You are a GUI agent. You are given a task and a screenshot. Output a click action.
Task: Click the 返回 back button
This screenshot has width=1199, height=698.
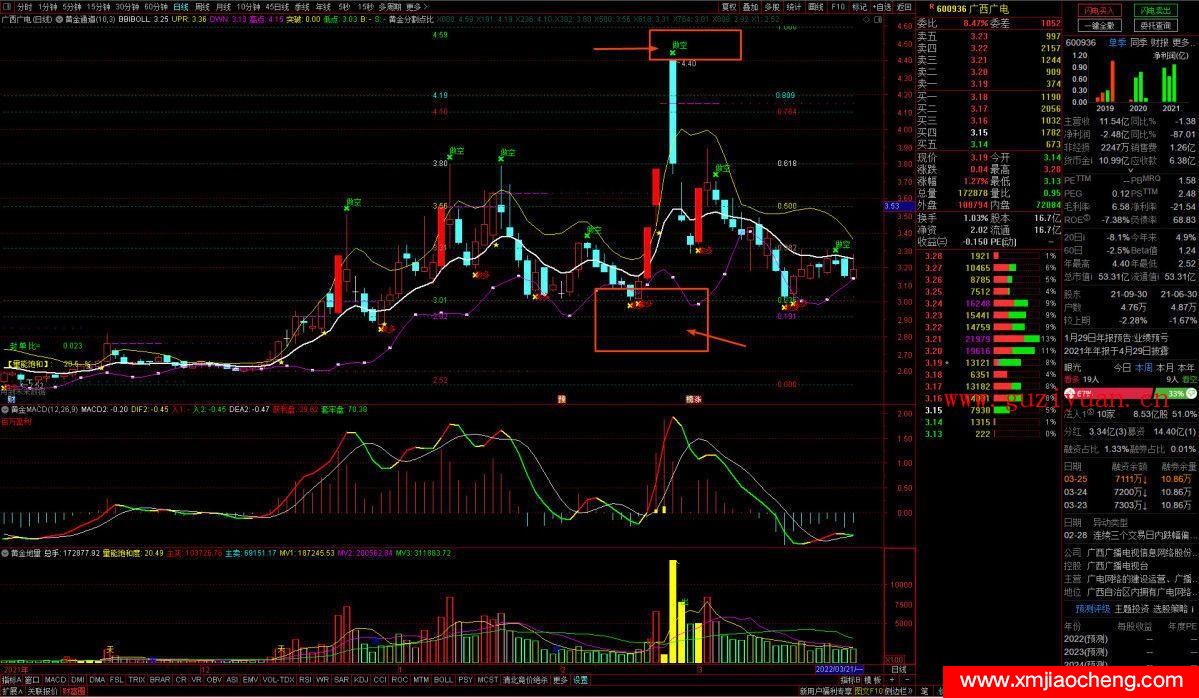pyautogui.click(x=904, y=6)
